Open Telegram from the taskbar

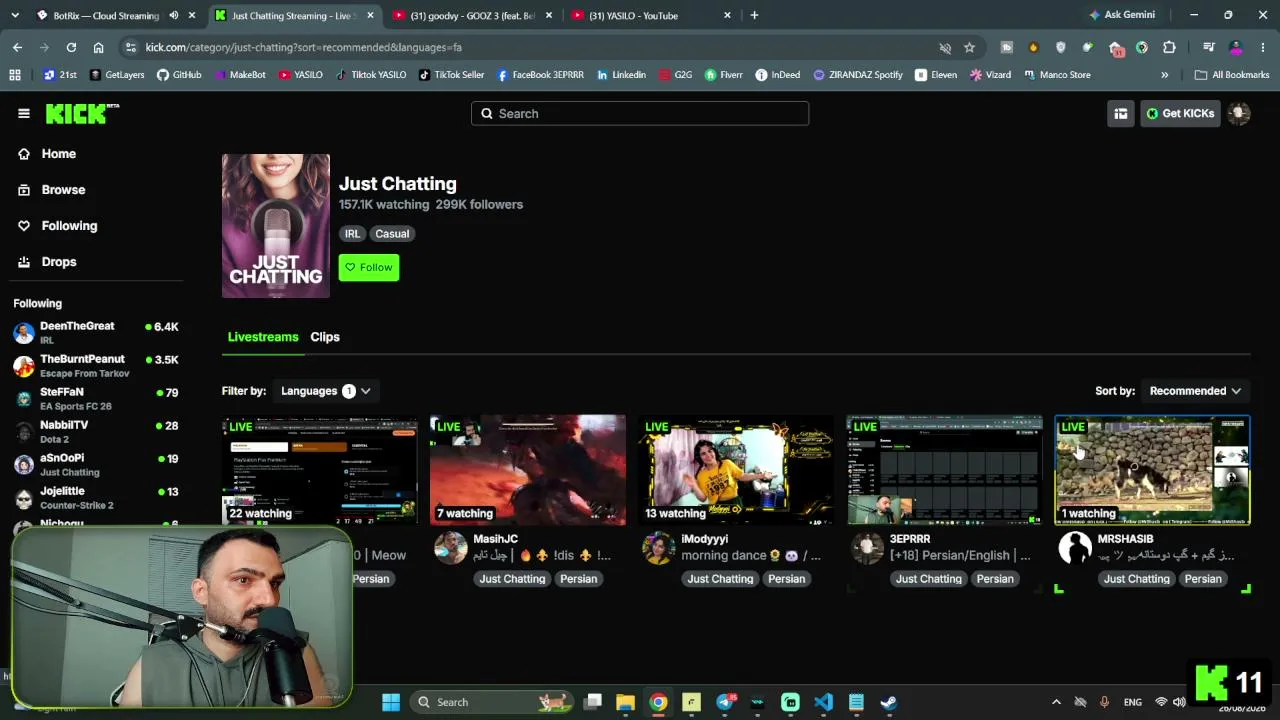[x=725, y=702]
